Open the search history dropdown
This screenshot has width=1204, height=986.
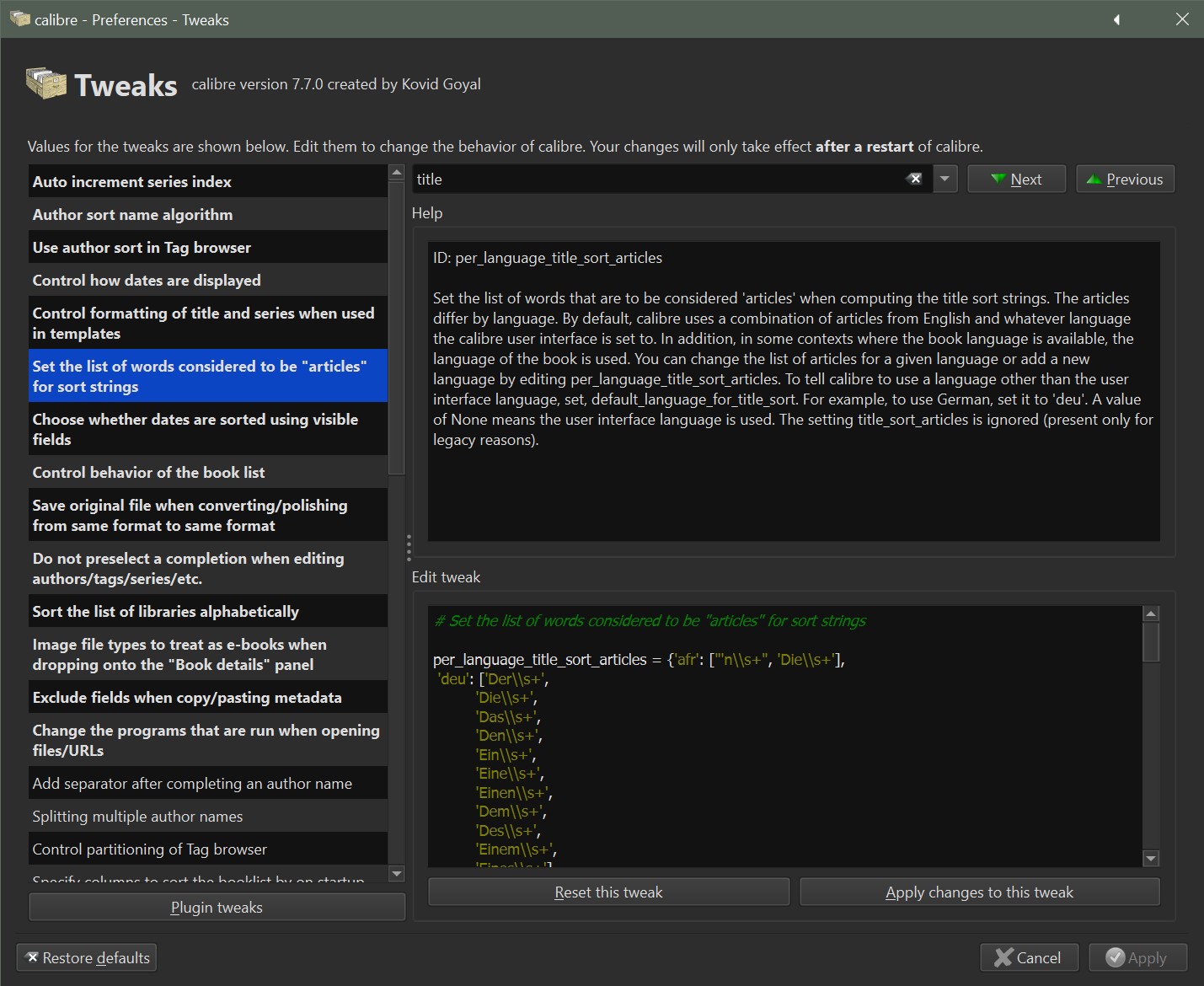945,179
